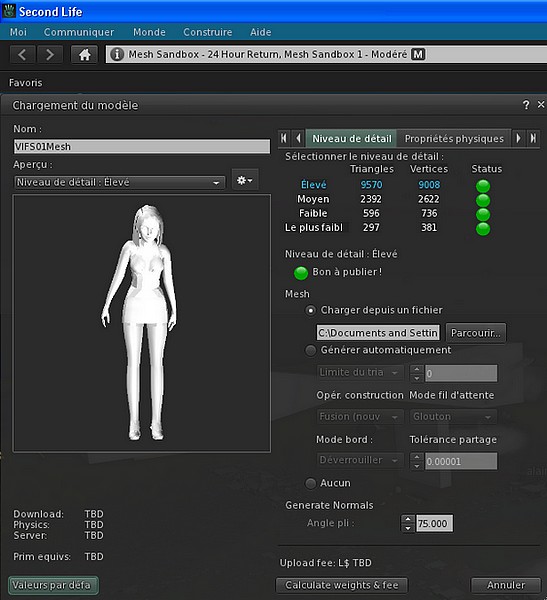
Task: Click the mesh file path field
Action: coord(378,333)
